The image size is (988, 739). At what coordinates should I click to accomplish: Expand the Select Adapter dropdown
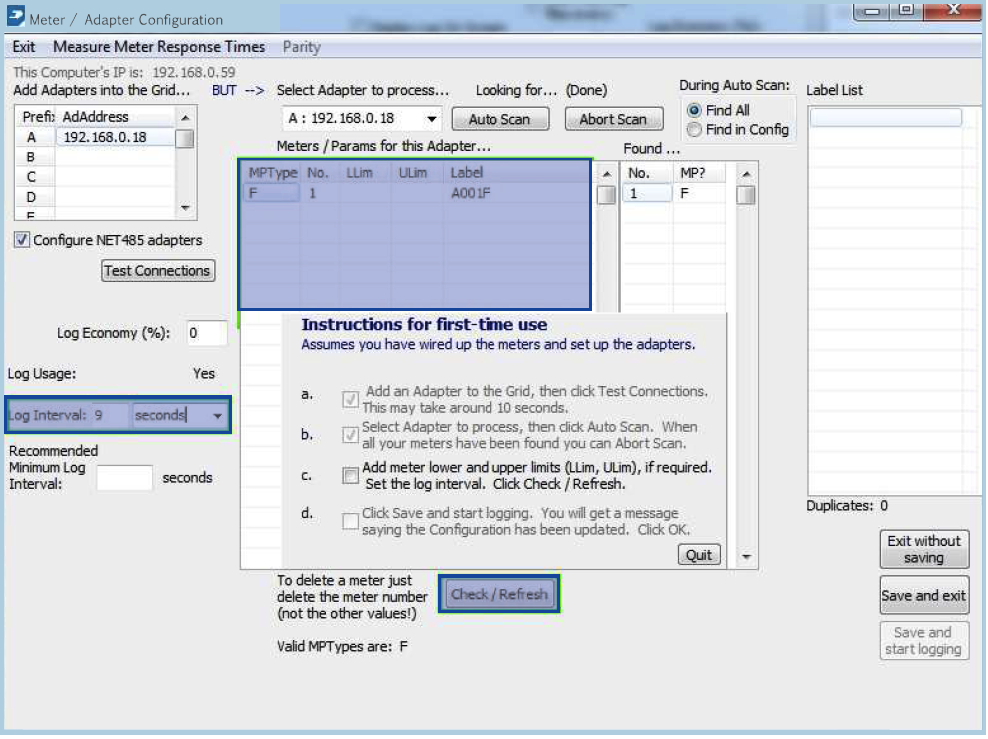(x=431, y=119)
